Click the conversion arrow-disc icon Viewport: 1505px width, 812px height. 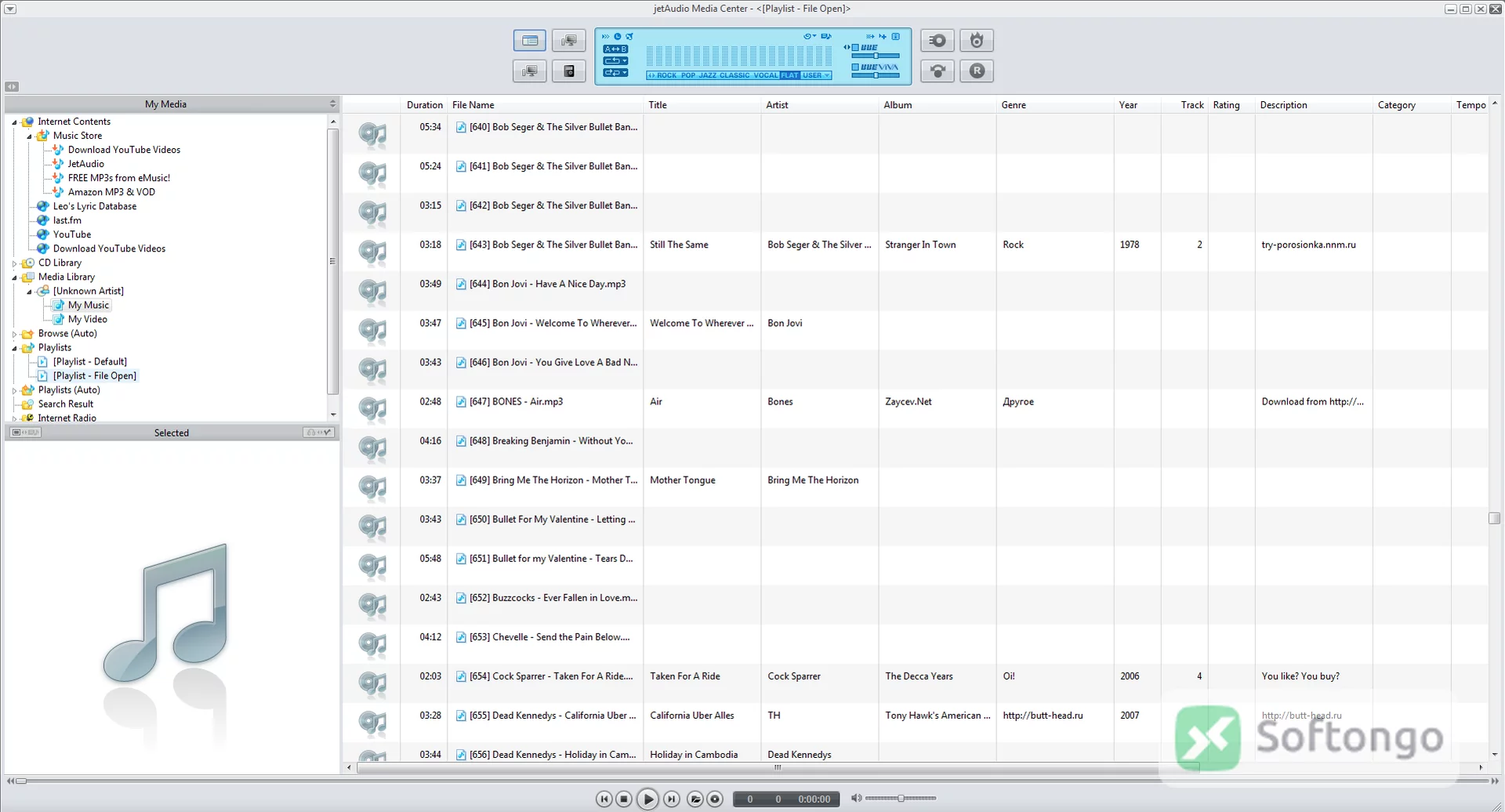[x=937, y=71]
